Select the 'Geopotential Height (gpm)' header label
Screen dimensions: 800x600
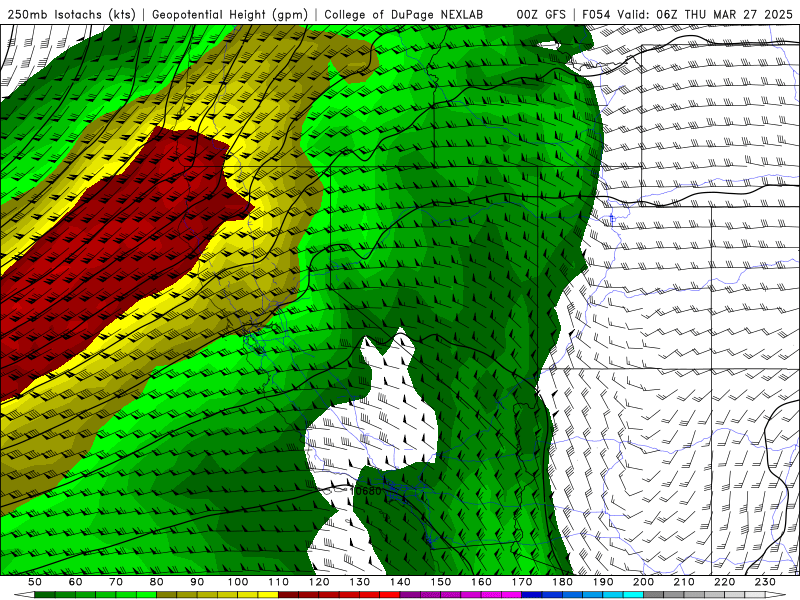[x=230, y=14]
